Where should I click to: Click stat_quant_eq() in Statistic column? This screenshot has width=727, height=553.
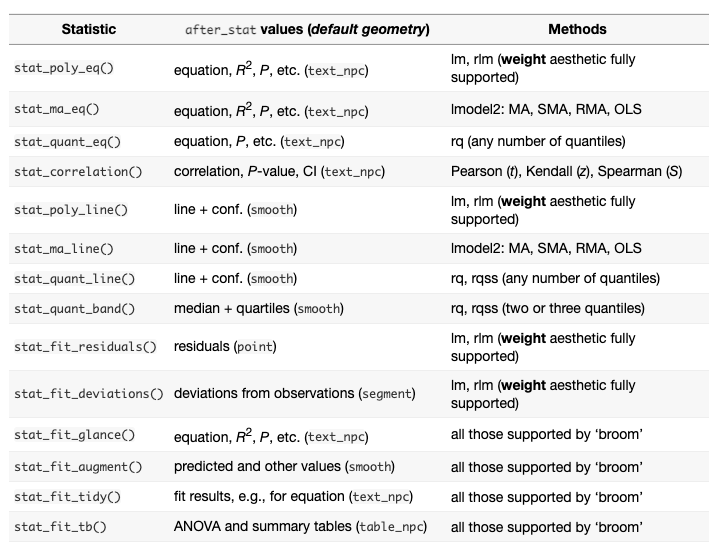coord(67,141)
